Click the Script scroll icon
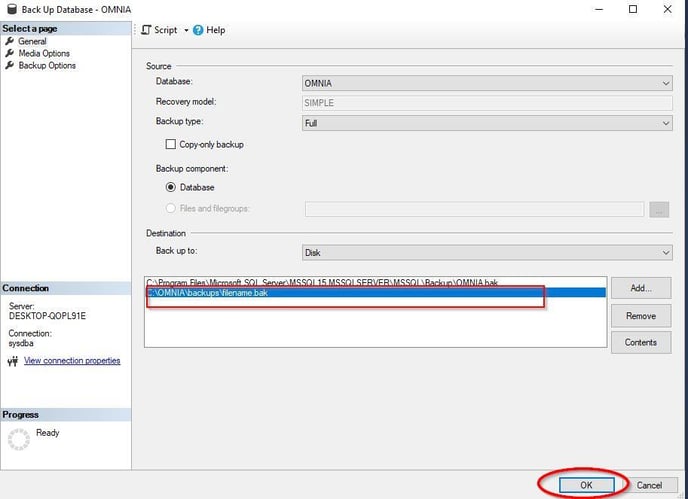The width and height of the screenshot is (688, 499). (x=146, y=30)
